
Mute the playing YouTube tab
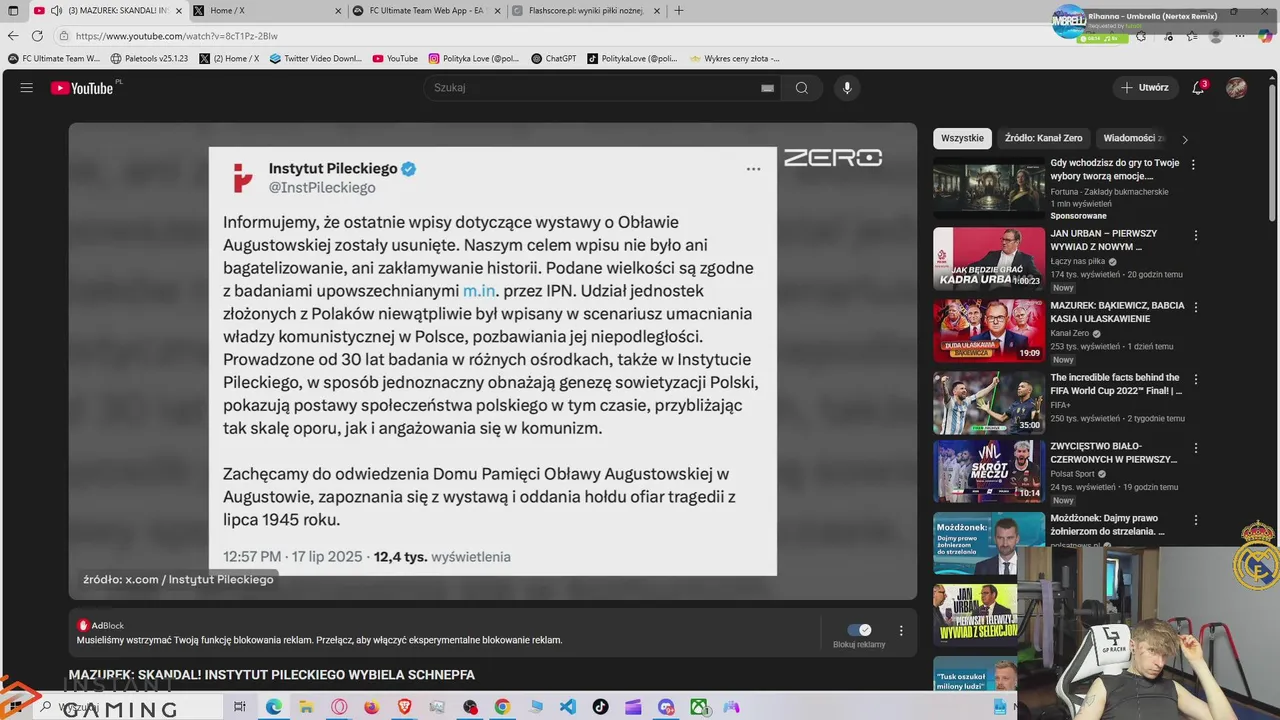[x=57, y=10]
